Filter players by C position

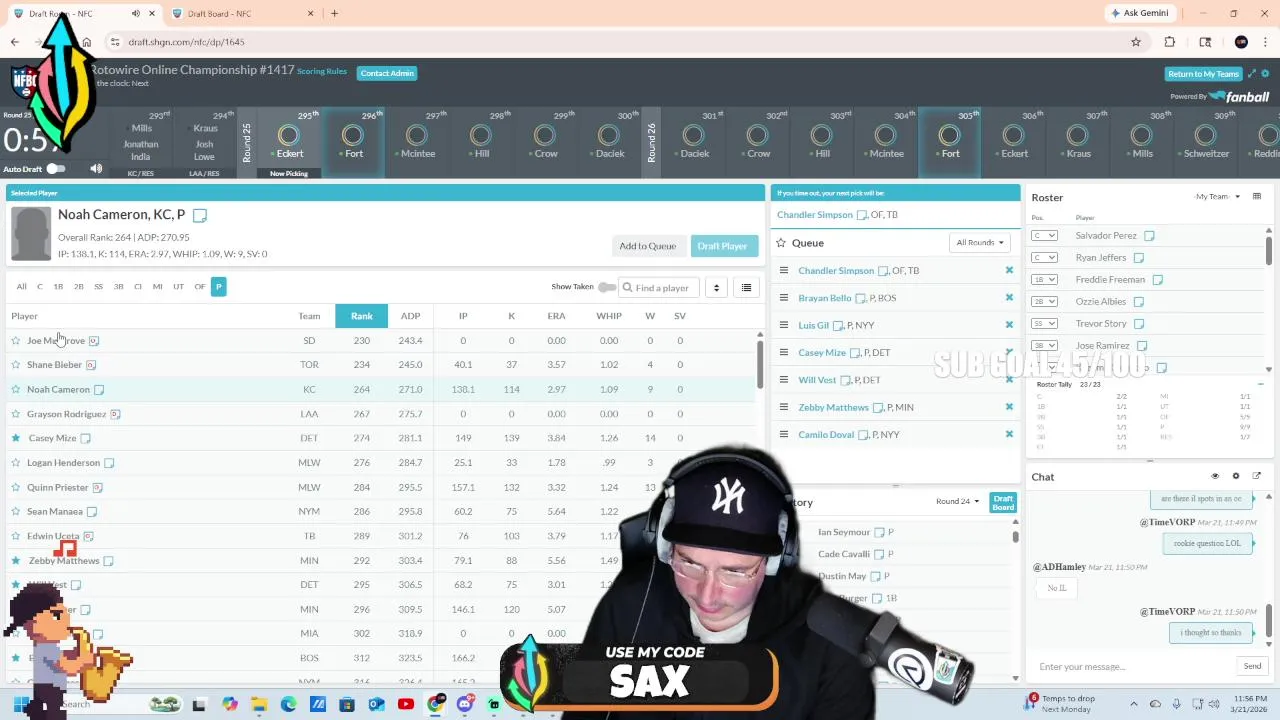point(40,287)
